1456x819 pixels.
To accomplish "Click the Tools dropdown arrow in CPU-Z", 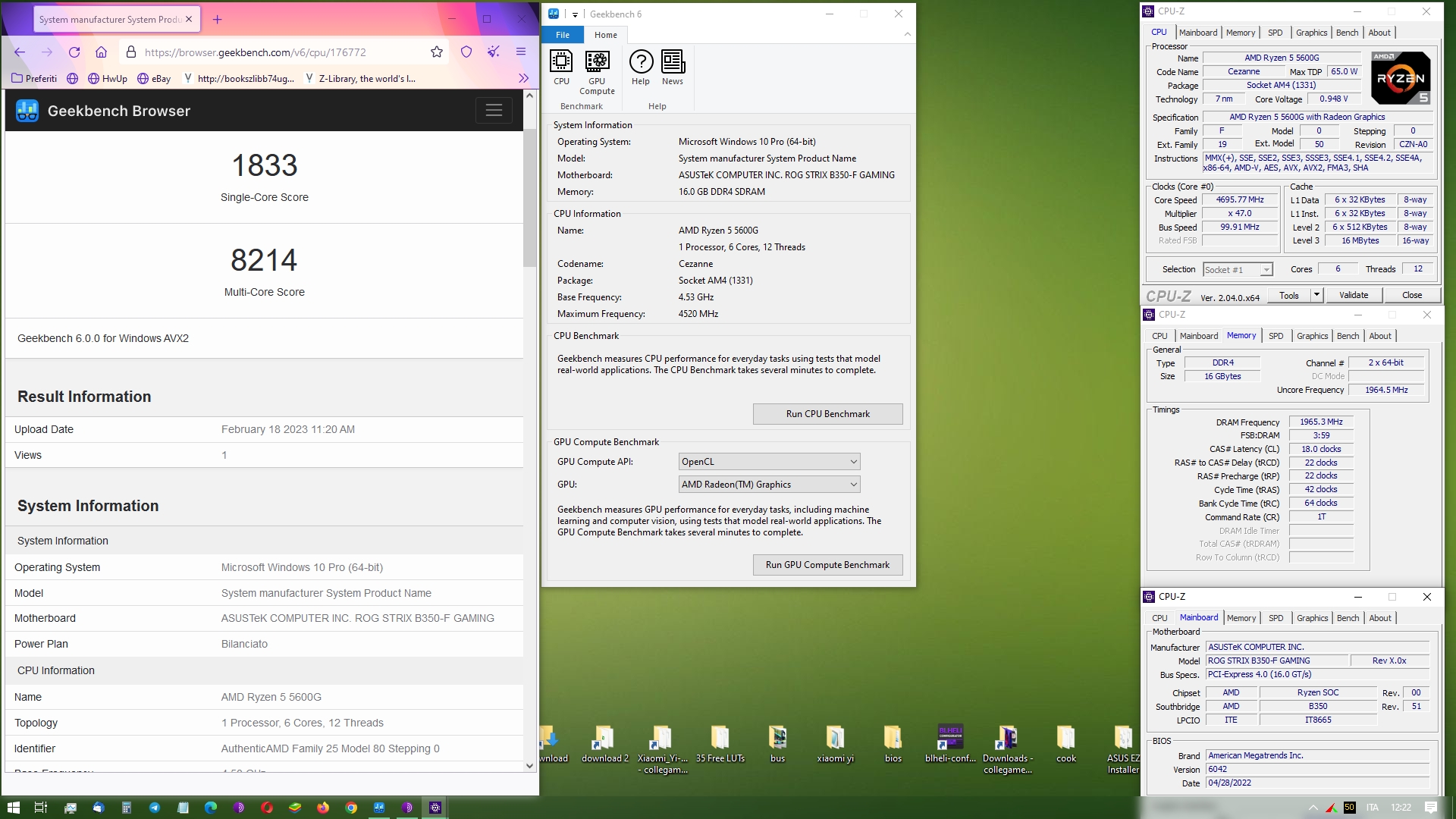I will coord(1316,295).
